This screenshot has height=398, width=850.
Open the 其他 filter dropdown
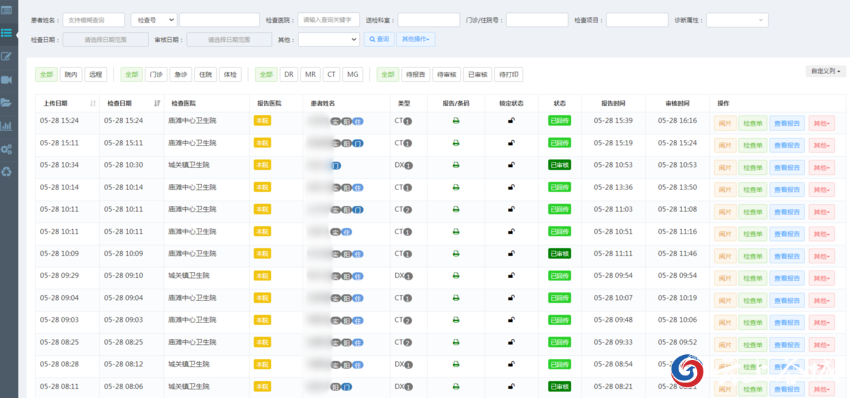329,40
